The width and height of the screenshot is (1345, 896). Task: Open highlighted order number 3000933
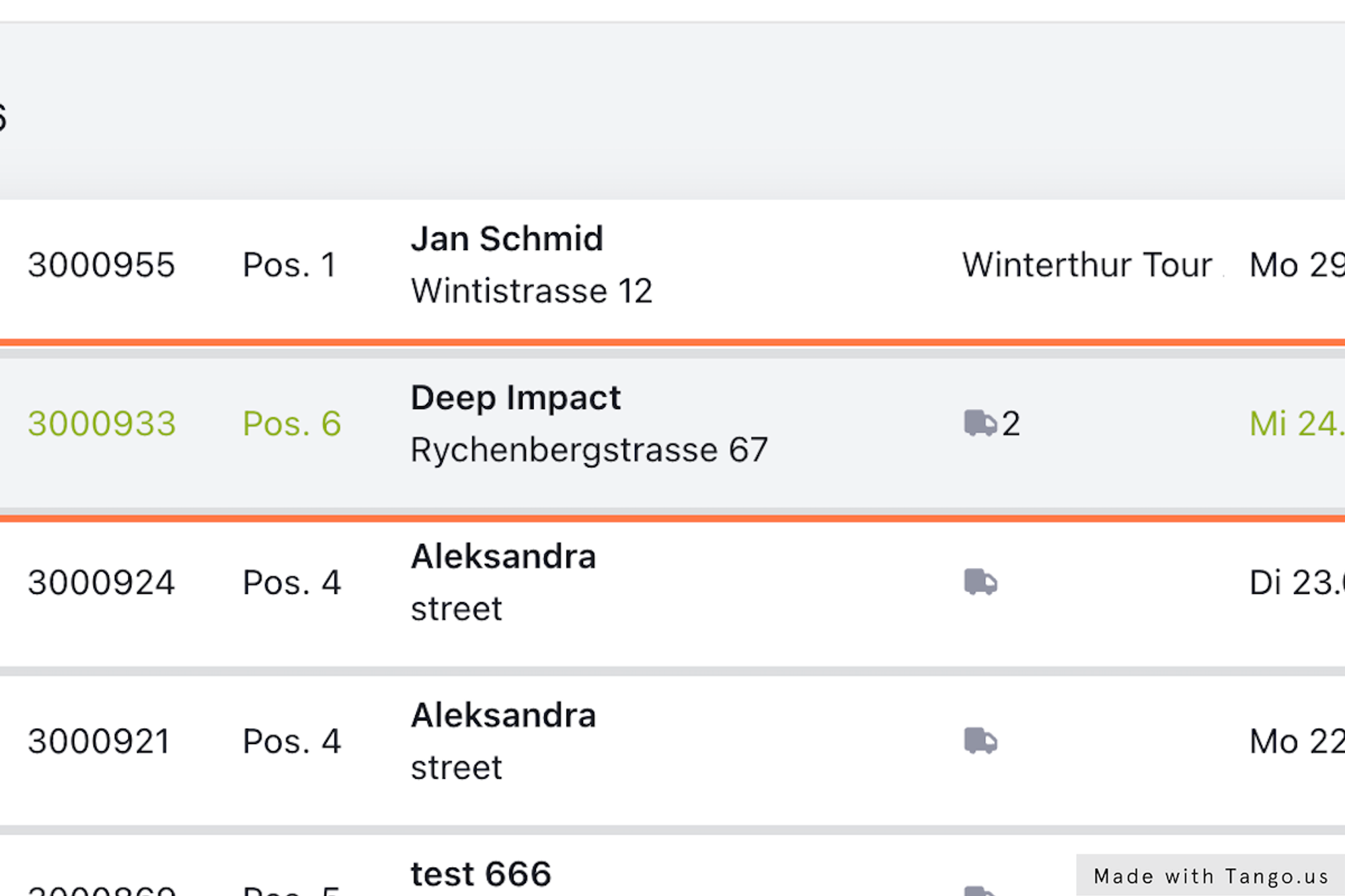(102, 423)
